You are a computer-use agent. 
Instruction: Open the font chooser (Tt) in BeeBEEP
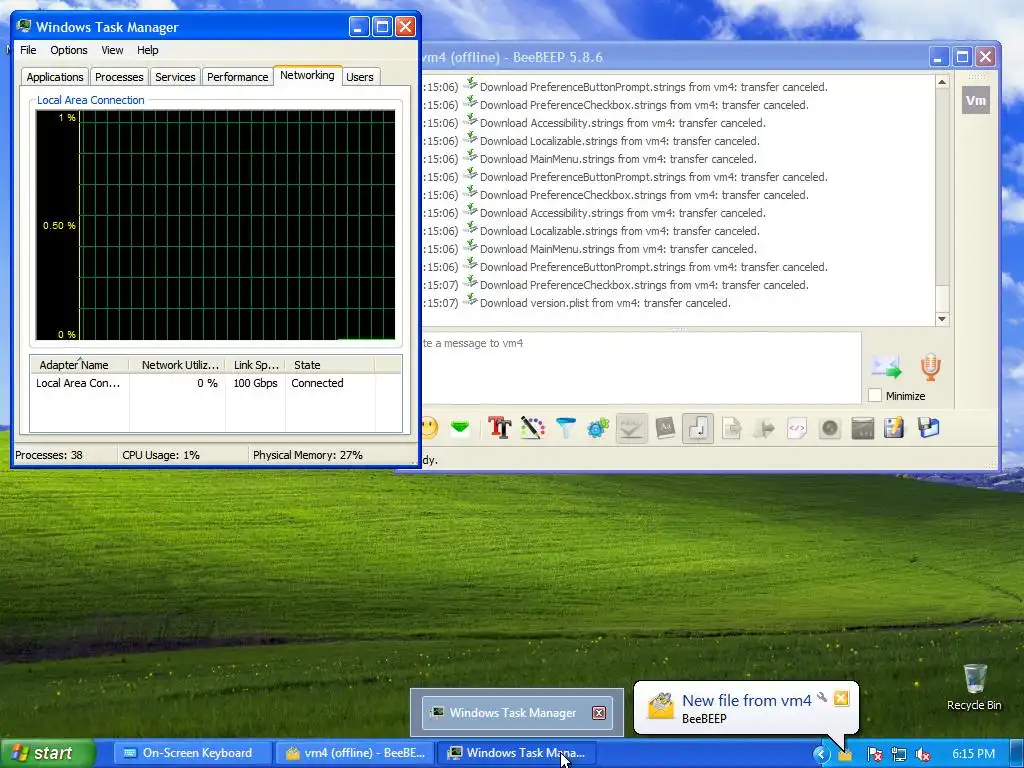tap(500, 428)
